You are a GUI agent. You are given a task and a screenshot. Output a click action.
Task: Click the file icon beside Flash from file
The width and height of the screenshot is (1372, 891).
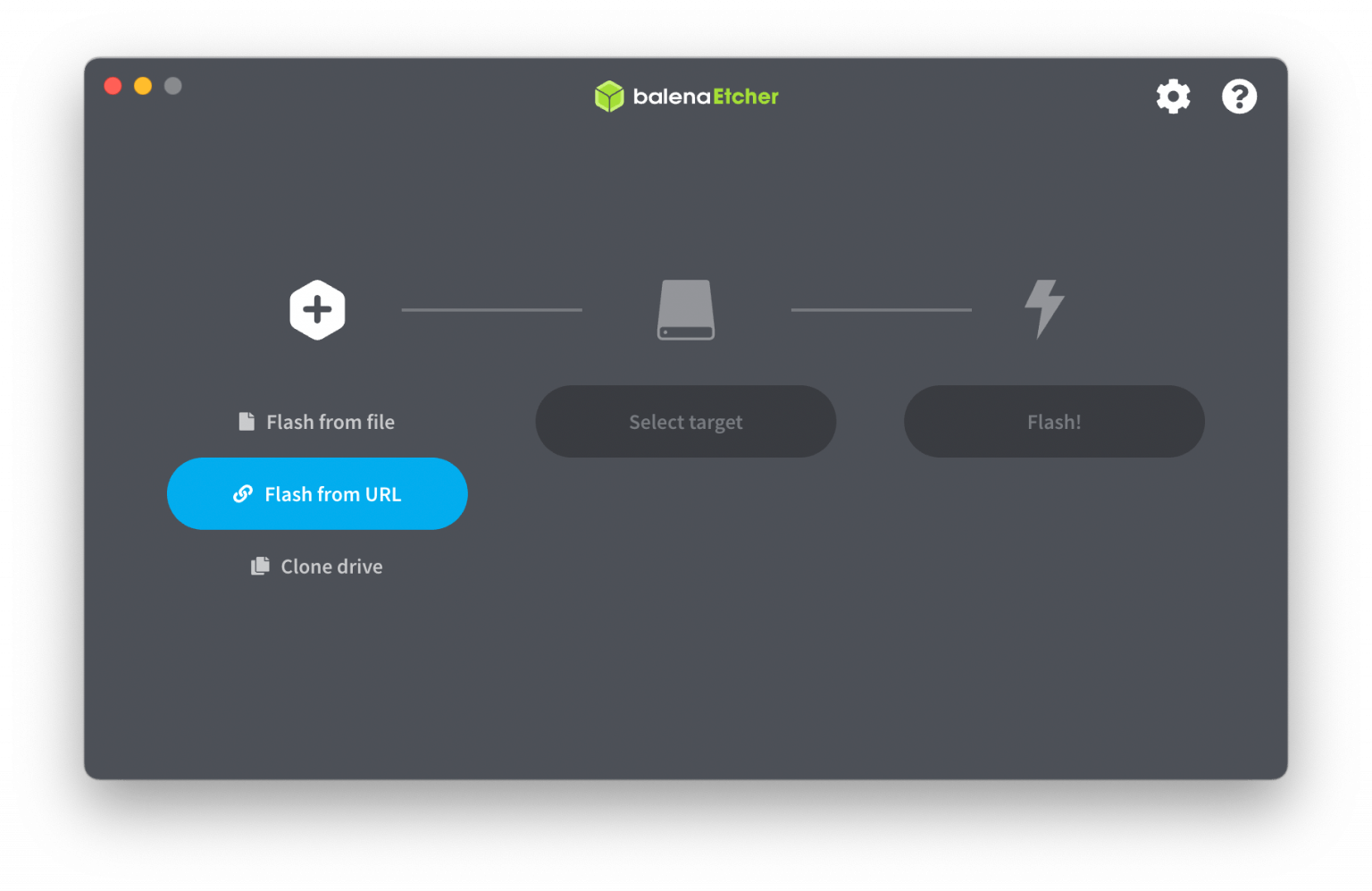pyautogui.click(x=247, y=421)
